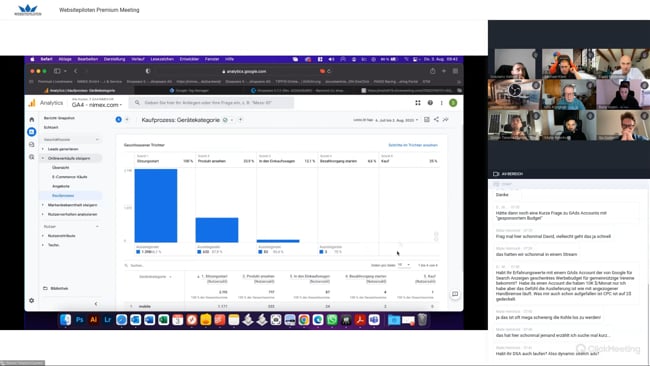650x366 pixels.
Task: Open Bibliothek in Analytics sidebar
Action: (56, 288)
